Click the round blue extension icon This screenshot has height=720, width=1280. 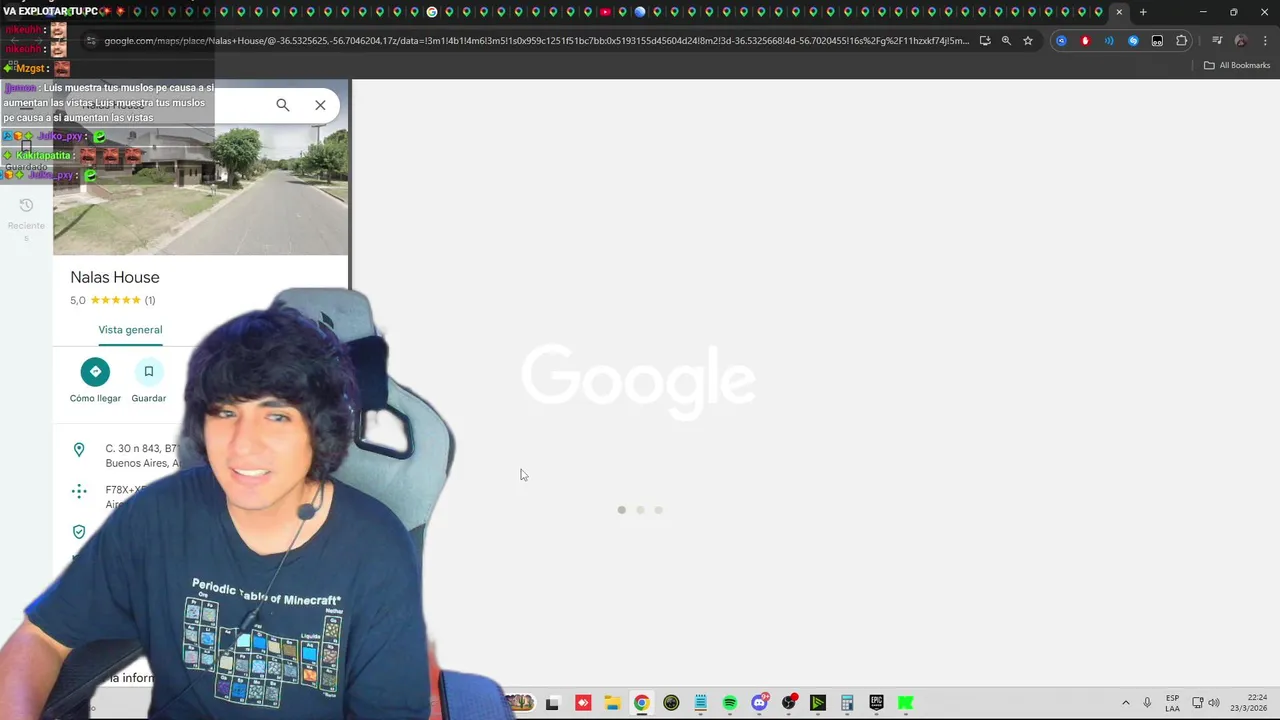point(1061,41)
